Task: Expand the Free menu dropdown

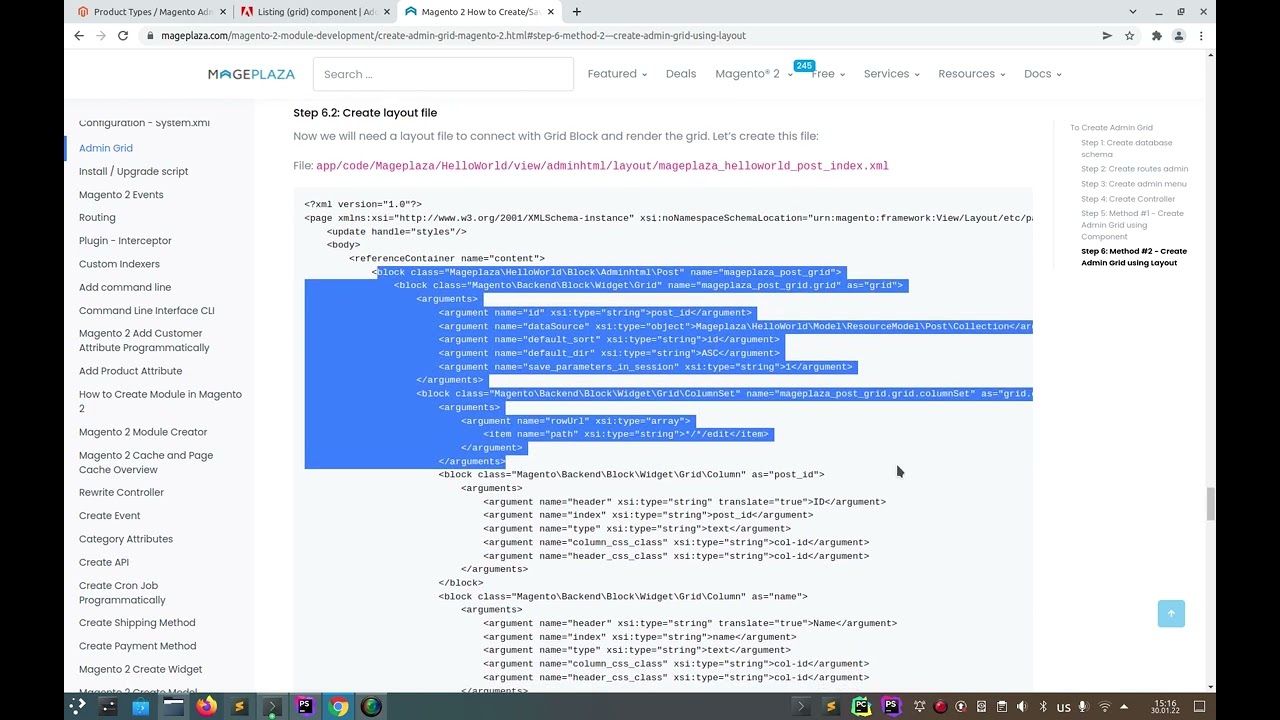Action: [828, 74]
